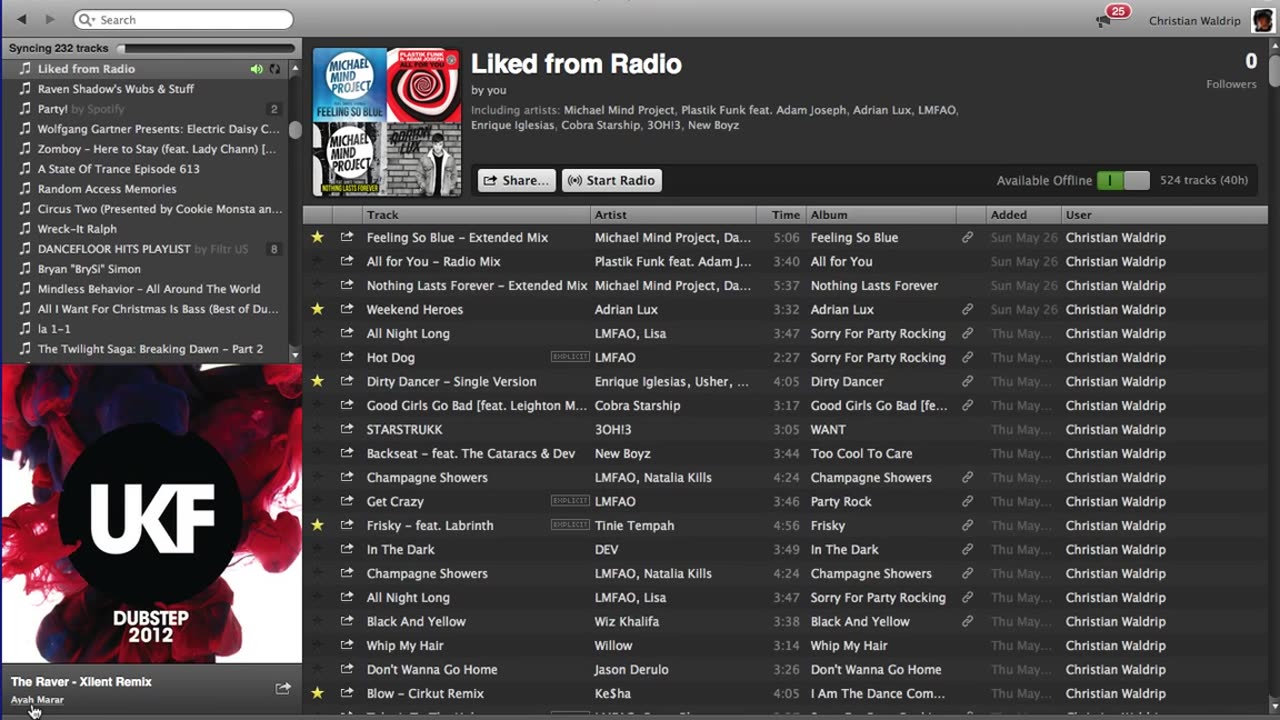Click the share arrow on Weekend Heroes row
The height and width of the screenshot is (720, 1280).
pyautogui.click(x=347, y=309)
